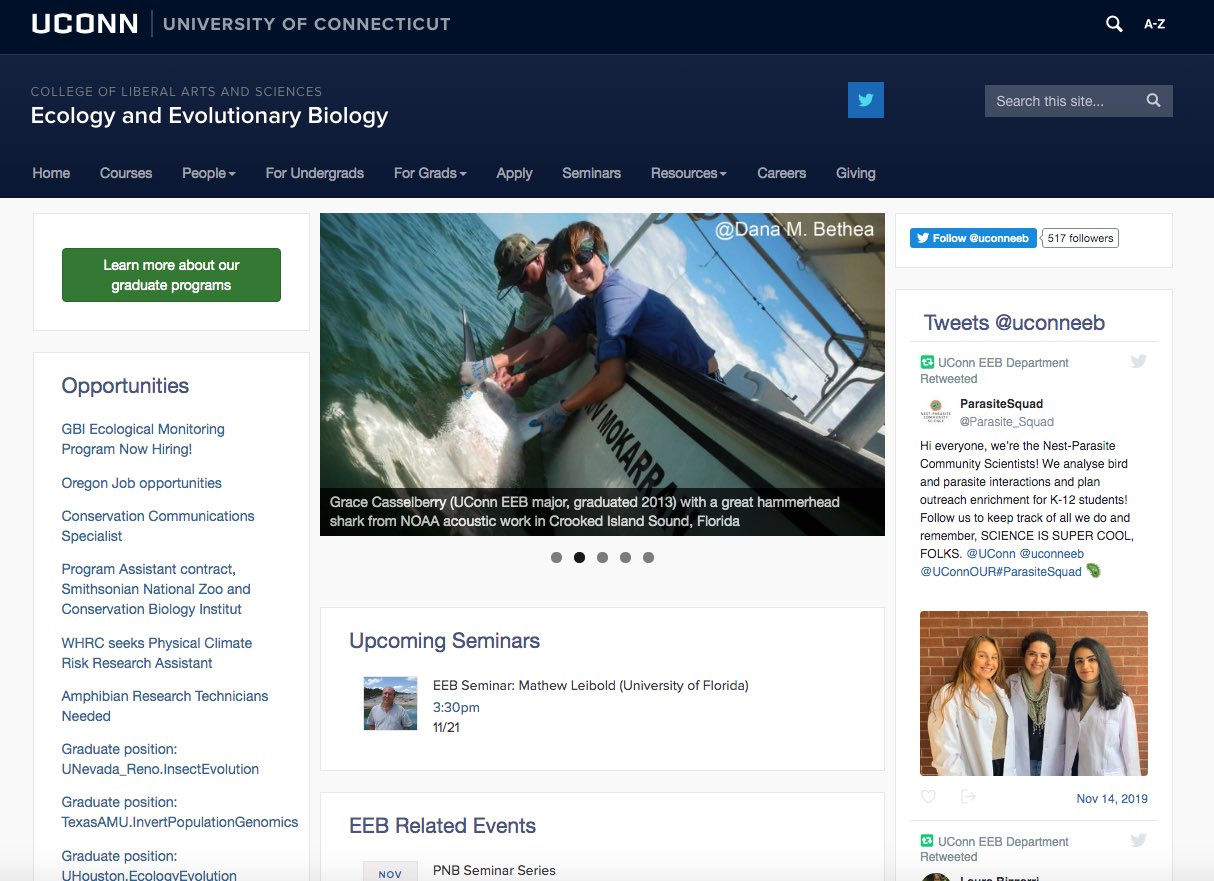1214x881 pixels.
Task: Click the Opportunities heading
Action: point(125,386)
